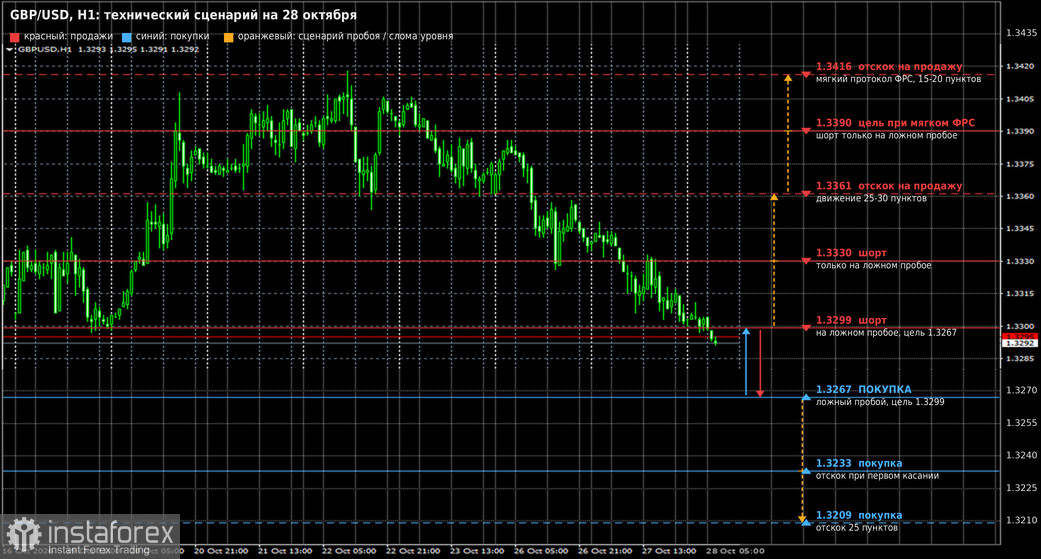This screenshot has width=1041, height=559.
Task: Click the time axis label '26 Oct 05:00'
Action: pos(541,551)
